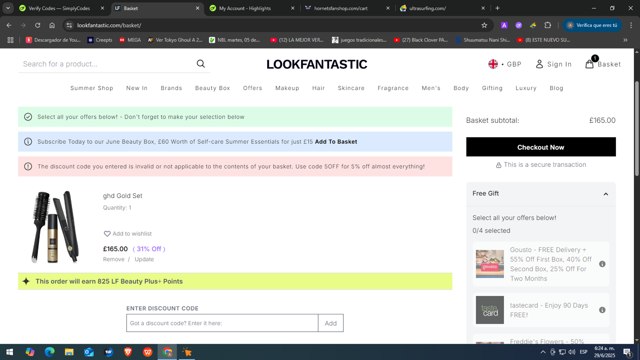The height and width of the screenshot is (360, 640).
Task: Open Makeup menu
Action: [287, 88]
